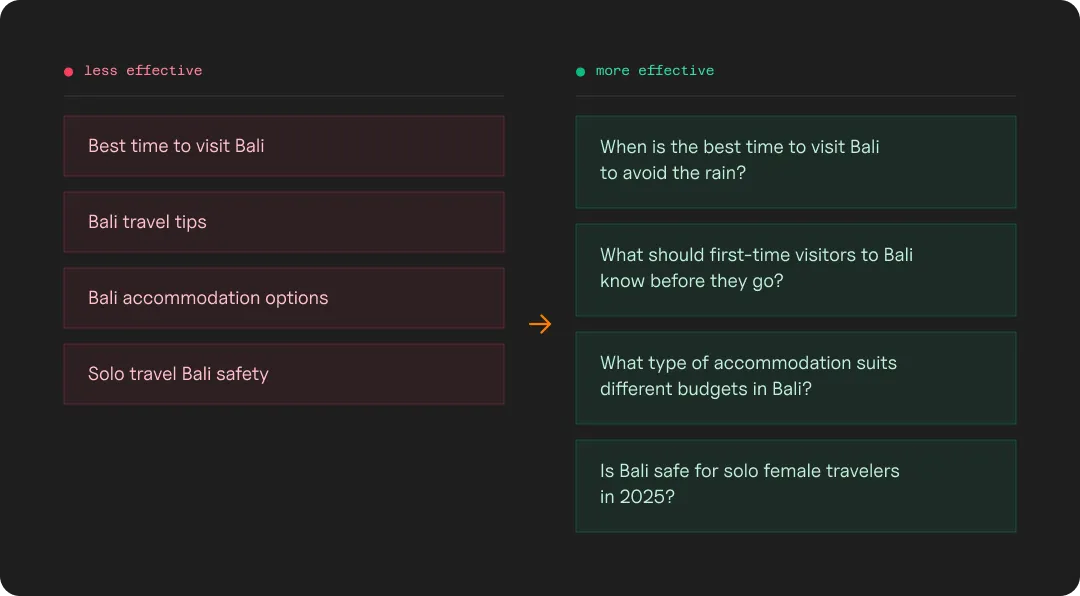Click the divider line under less effective
Viewport: 1080px width, 596px height.
pyautogui.click(x=284, y=96)
